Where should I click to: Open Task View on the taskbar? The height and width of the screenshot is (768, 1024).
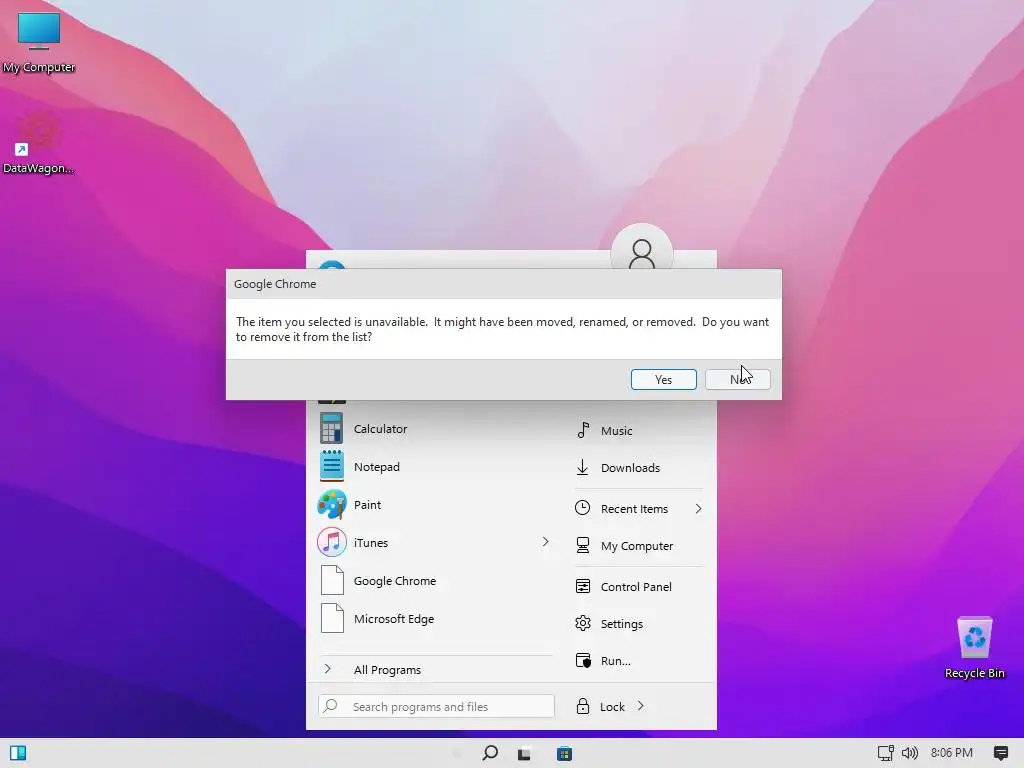524,754
